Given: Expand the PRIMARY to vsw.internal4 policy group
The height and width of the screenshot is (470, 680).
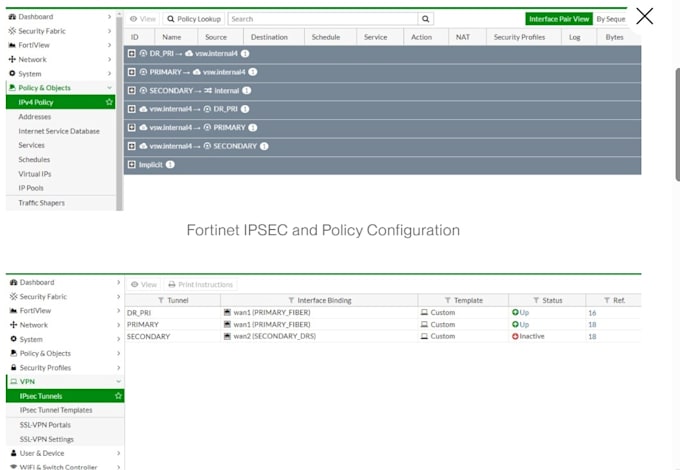Looking at the screenshot, I should (132, 72).
